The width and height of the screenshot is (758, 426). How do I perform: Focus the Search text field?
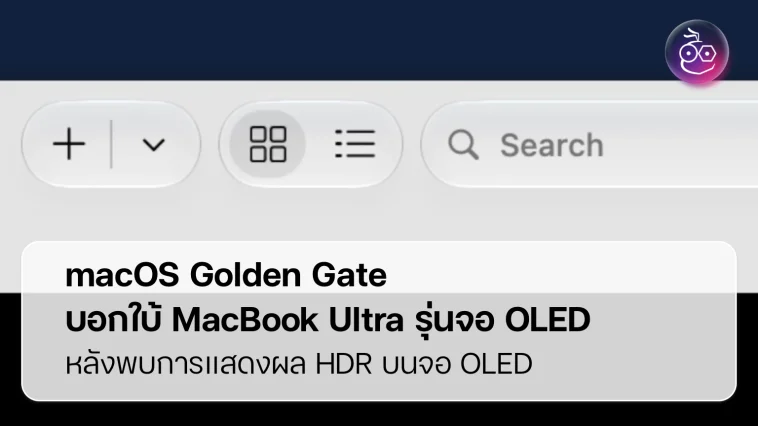click(590, 144)
